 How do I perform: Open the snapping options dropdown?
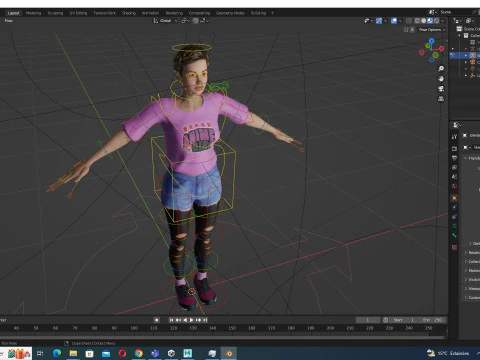pos(204,21)
